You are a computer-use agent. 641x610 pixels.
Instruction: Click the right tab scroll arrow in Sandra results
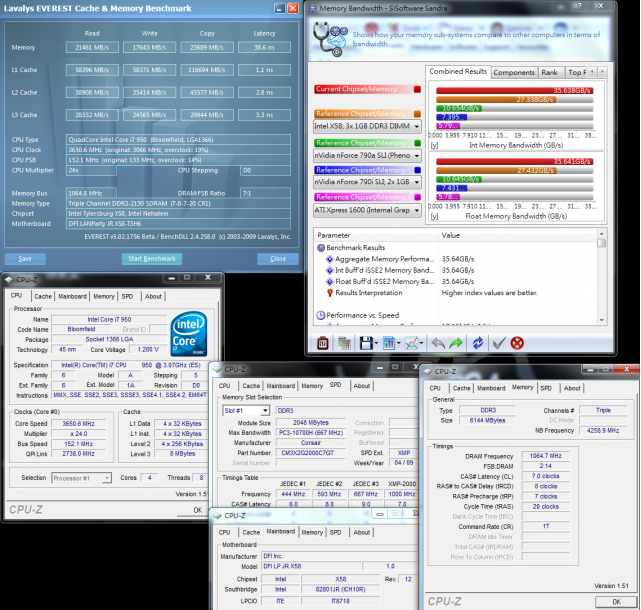602,72
